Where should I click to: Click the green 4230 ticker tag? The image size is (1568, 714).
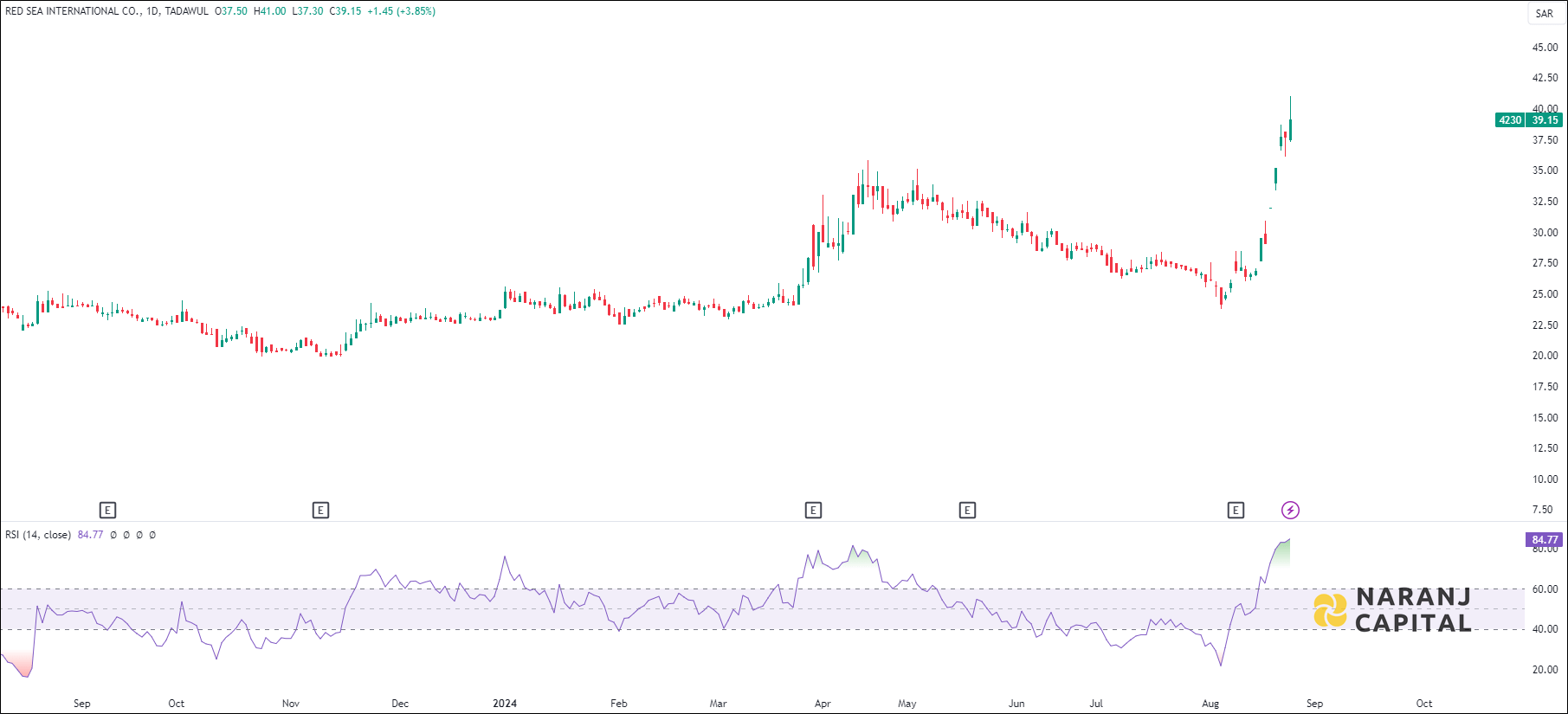tap(1510, 120)
